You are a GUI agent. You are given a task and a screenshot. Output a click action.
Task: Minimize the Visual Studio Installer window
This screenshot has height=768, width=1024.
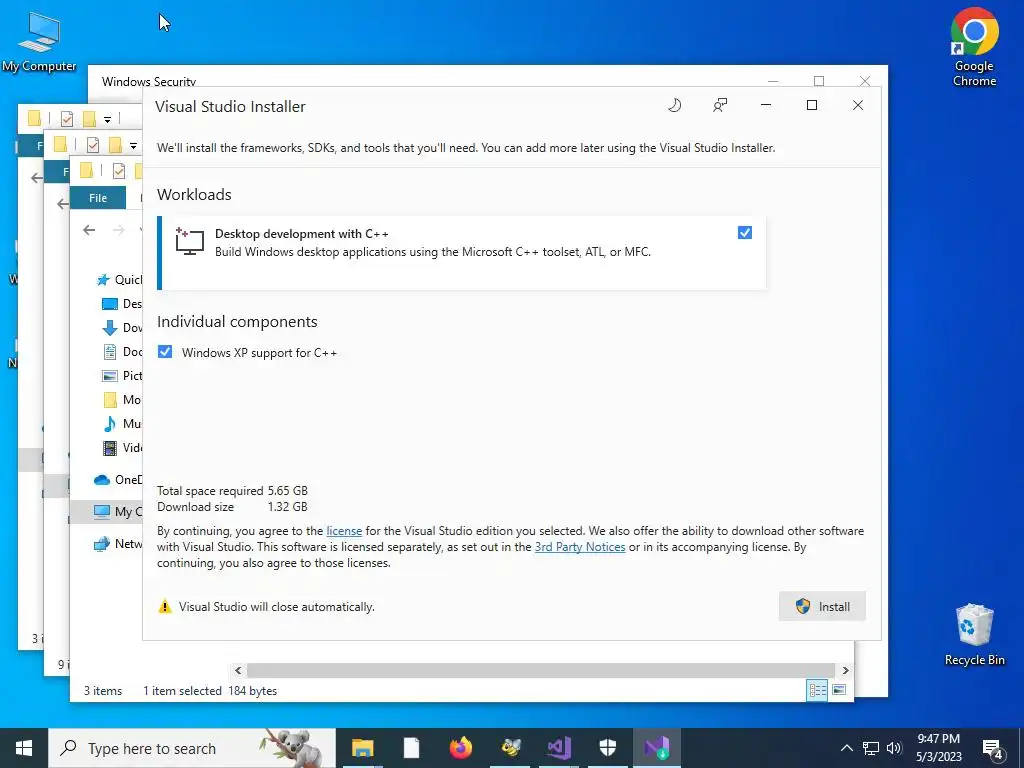766,105
